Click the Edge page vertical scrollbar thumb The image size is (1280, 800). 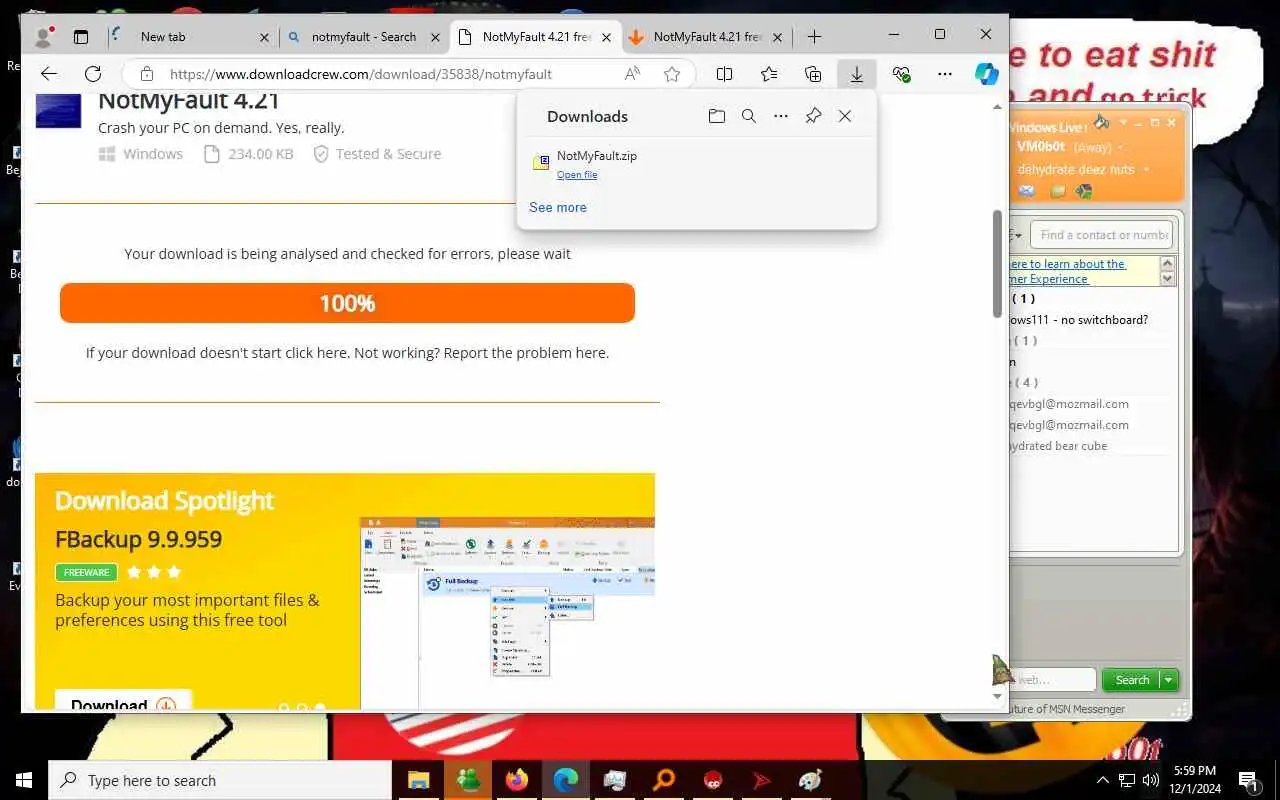(997, 264)
